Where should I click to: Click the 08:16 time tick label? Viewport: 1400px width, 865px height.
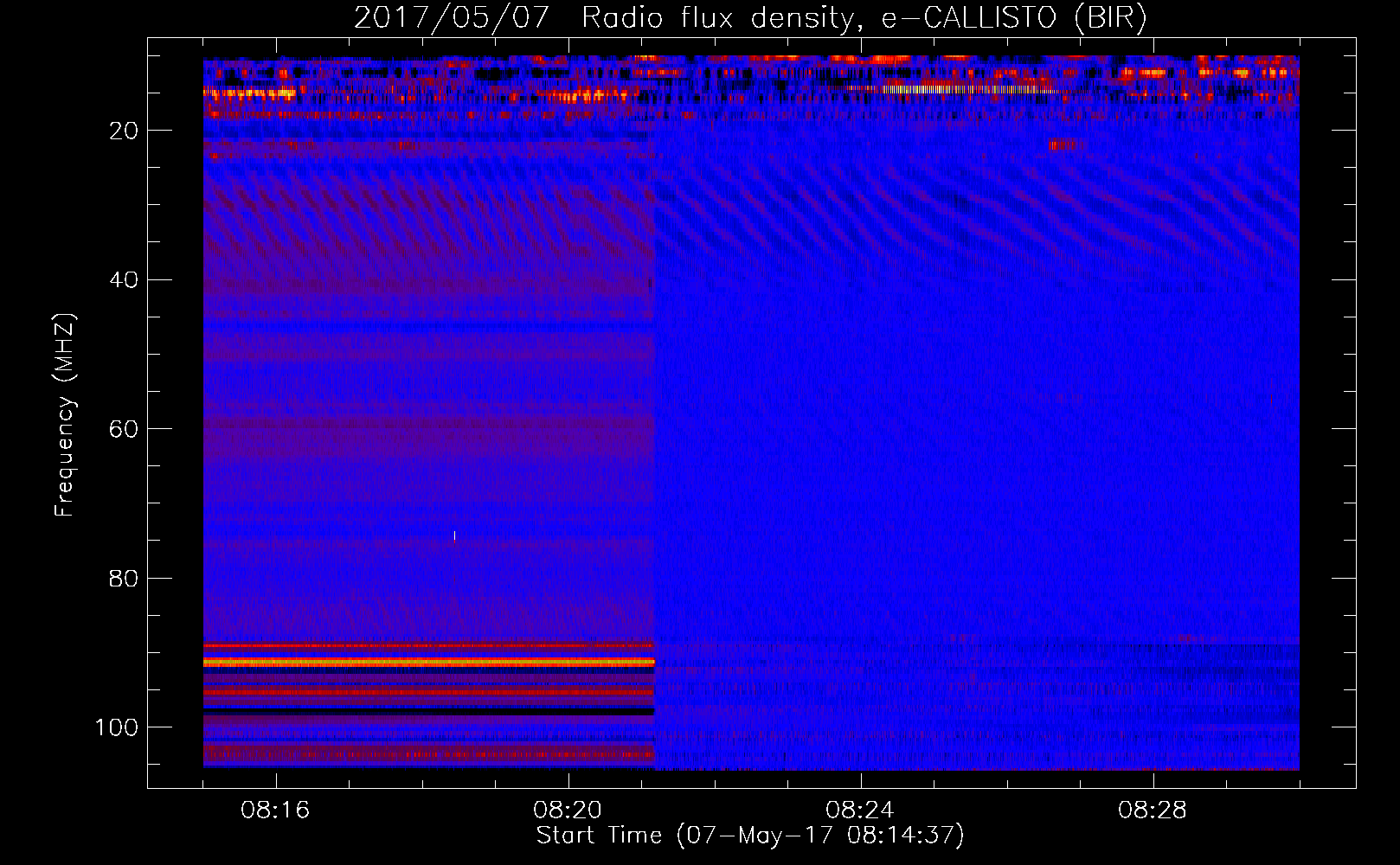(275, 811)
